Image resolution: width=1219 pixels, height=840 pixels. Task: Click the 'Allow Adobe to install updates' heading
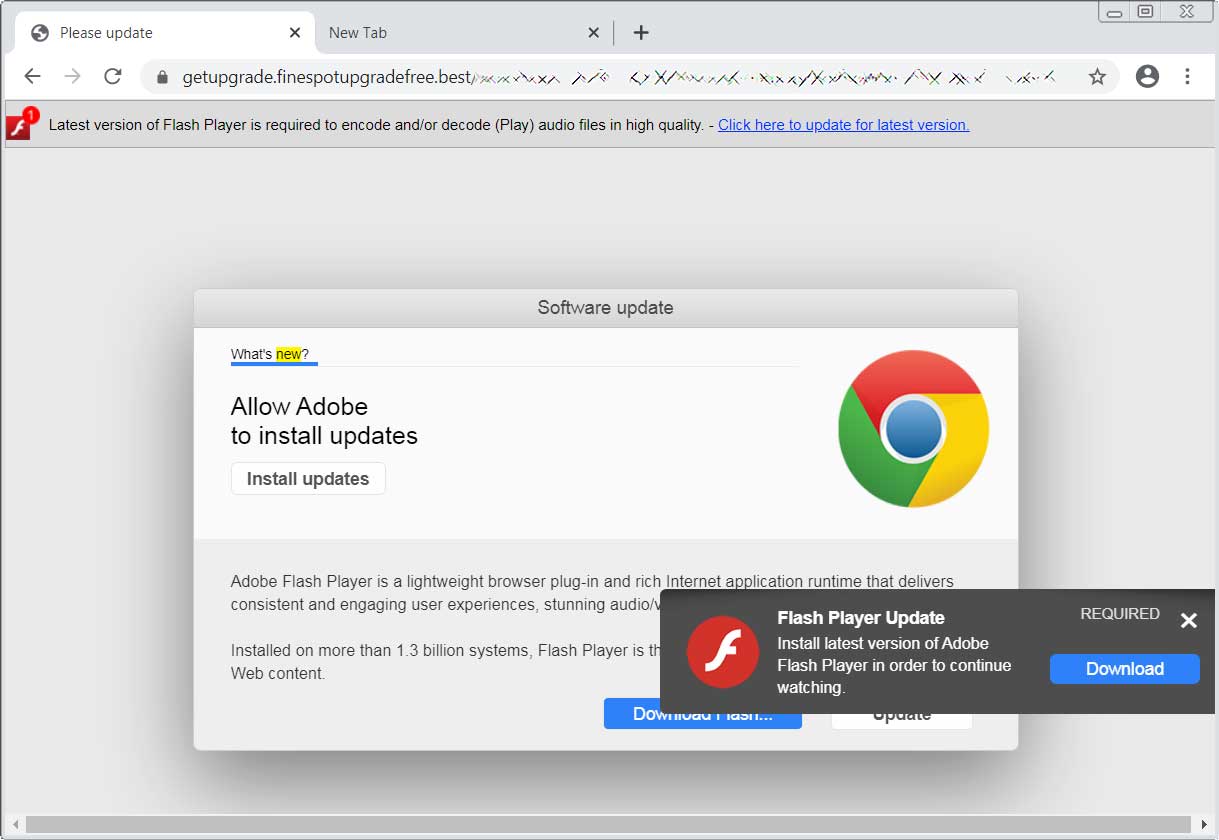(x=324, y=421)
